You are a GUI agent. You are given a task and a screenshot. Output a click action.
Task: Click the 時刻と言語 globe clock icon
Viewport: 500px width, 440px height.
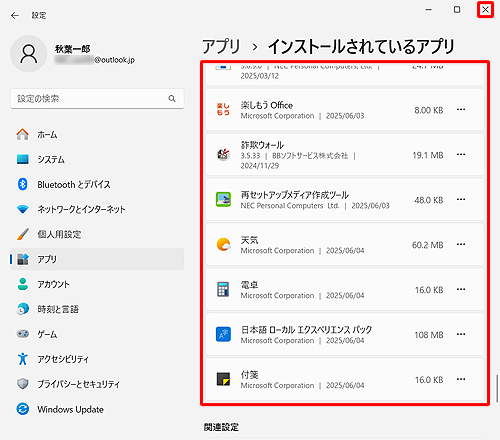(x=23, y=309)
